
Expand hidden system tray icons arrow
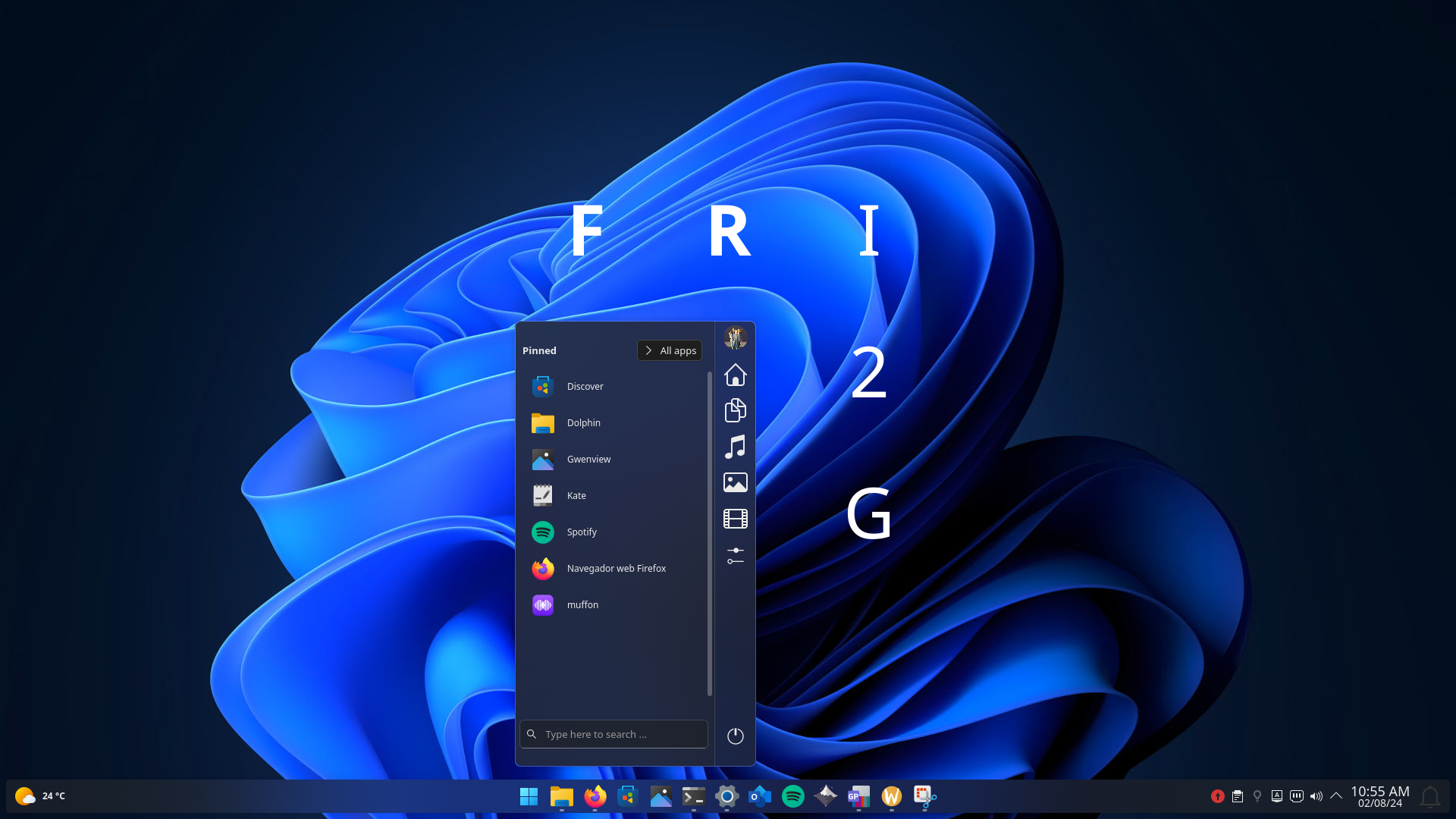pos(1335,795)
